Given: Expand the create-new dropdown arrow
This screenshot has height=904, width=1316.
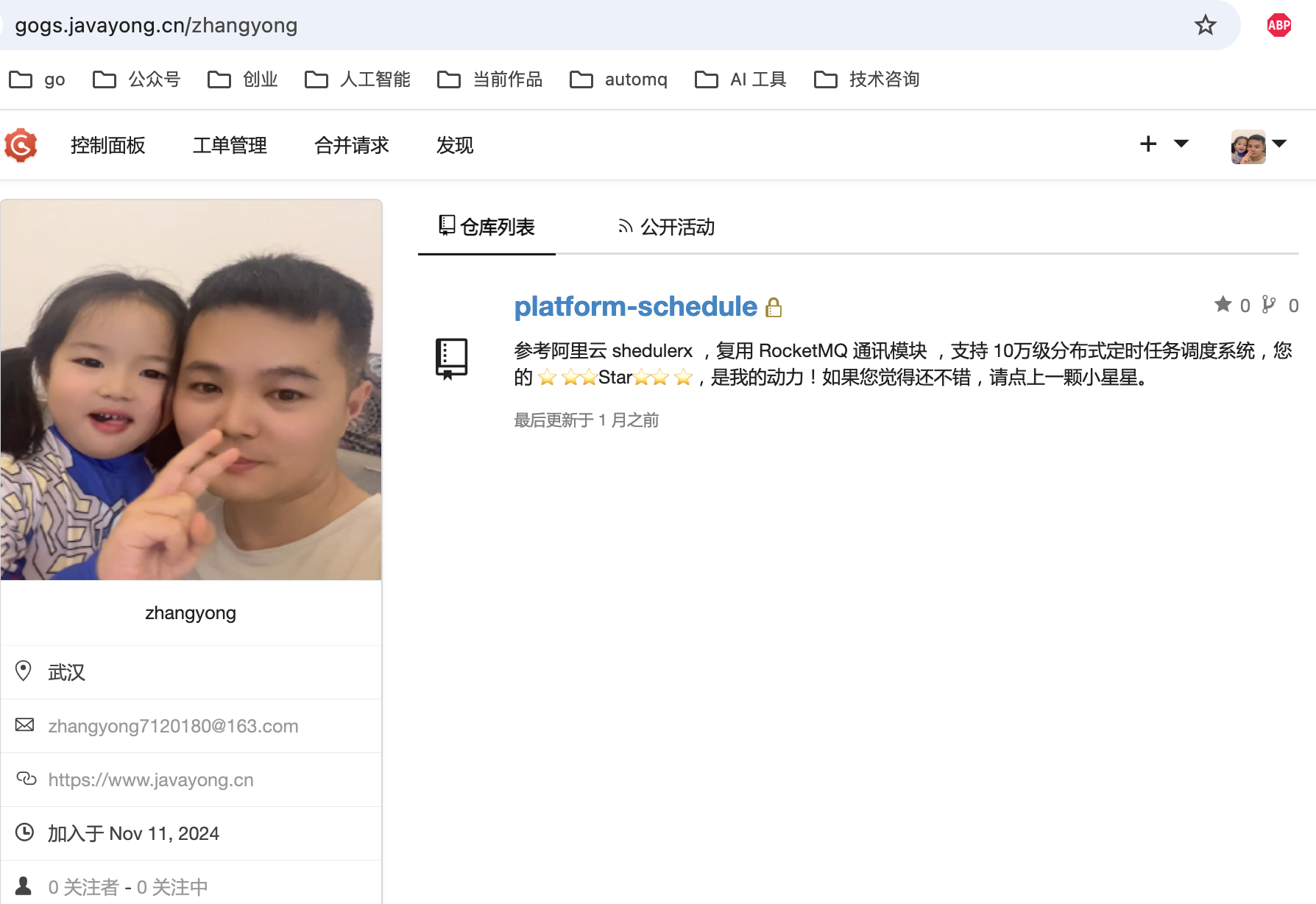Looking at the screenshot, I should (x=1181, y=144).
